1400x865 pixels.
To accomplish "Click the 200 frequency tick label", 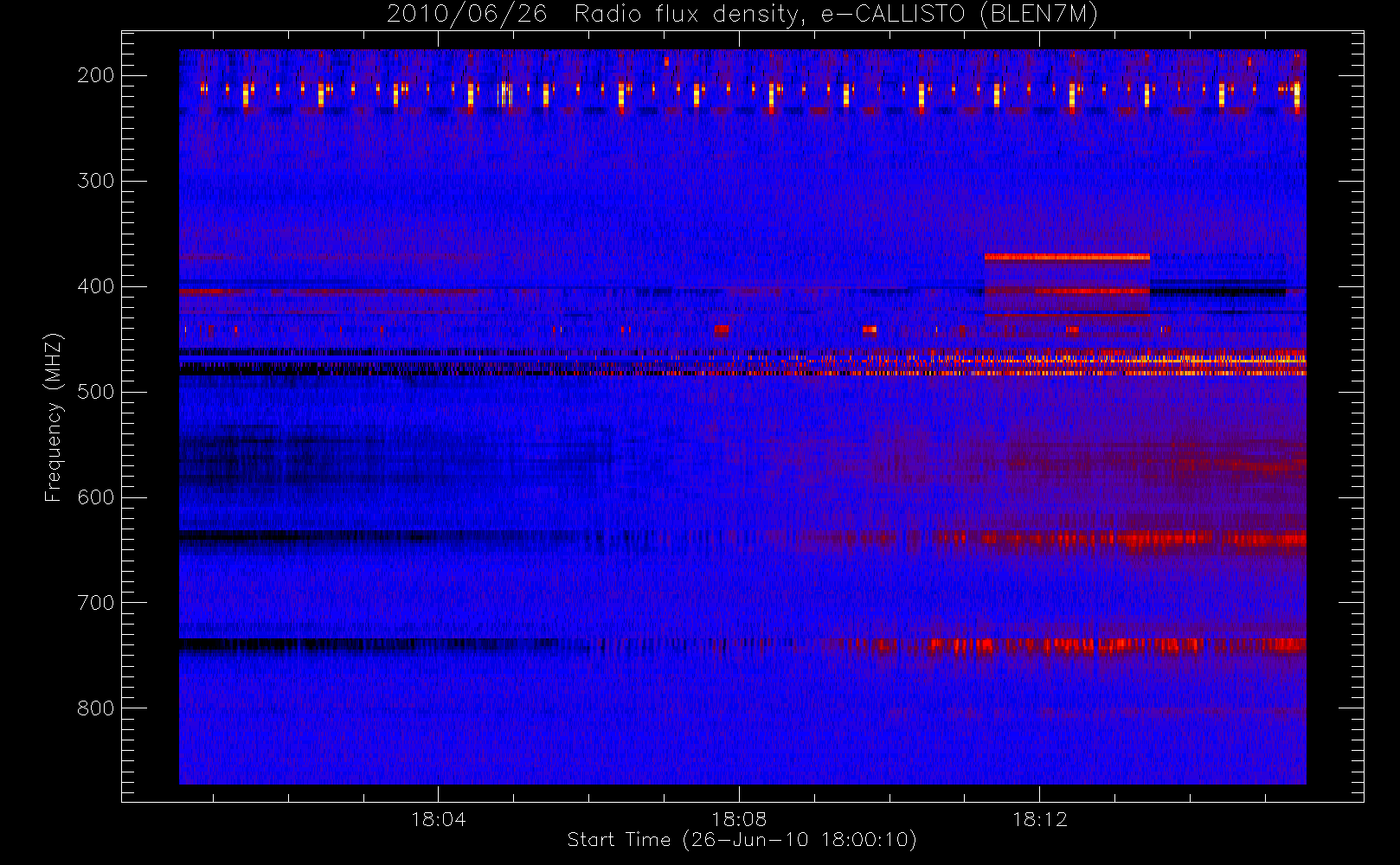I will (x=95, y=75).
